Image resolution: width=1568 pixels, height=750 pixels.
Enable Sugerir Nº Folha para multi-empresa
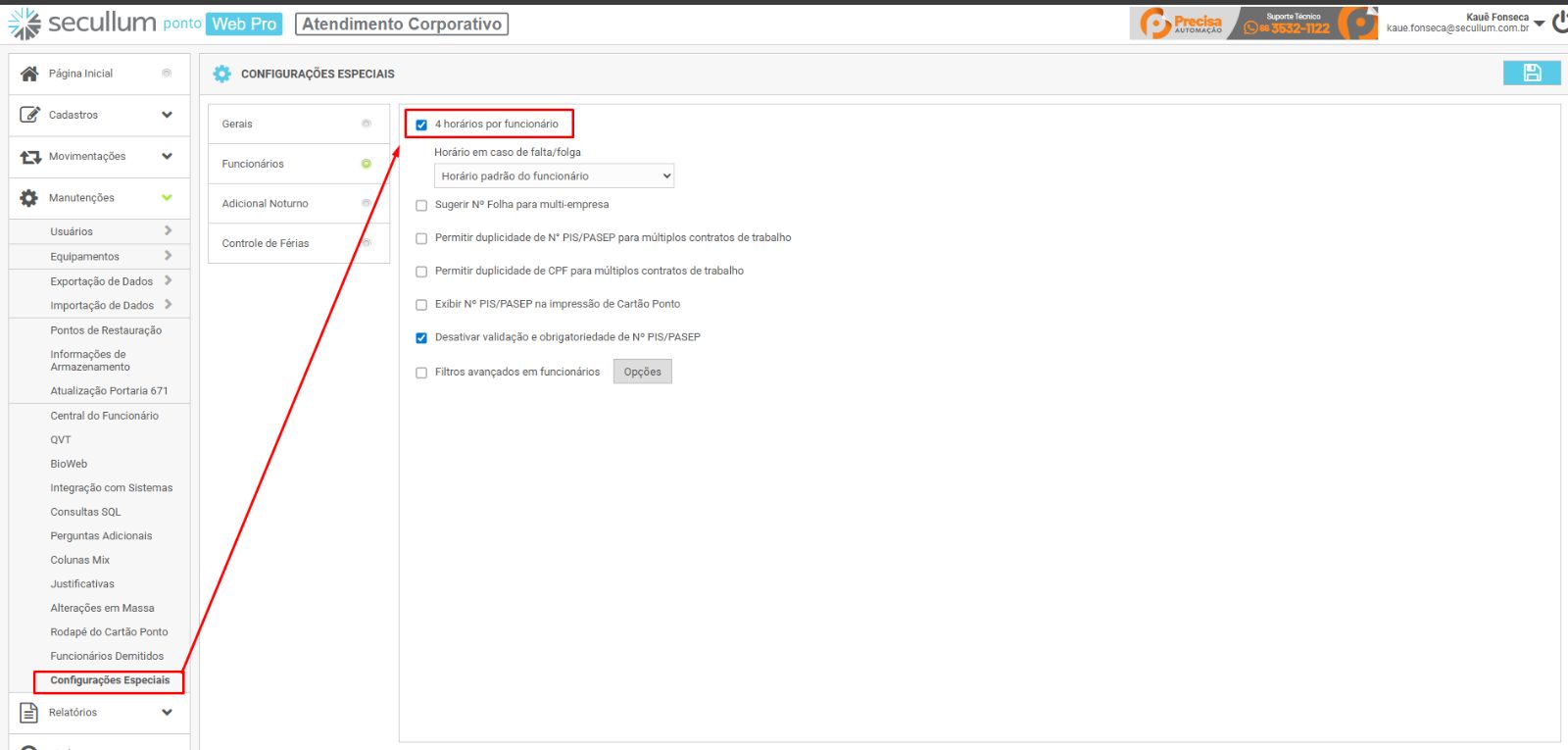tap(421, 206)
